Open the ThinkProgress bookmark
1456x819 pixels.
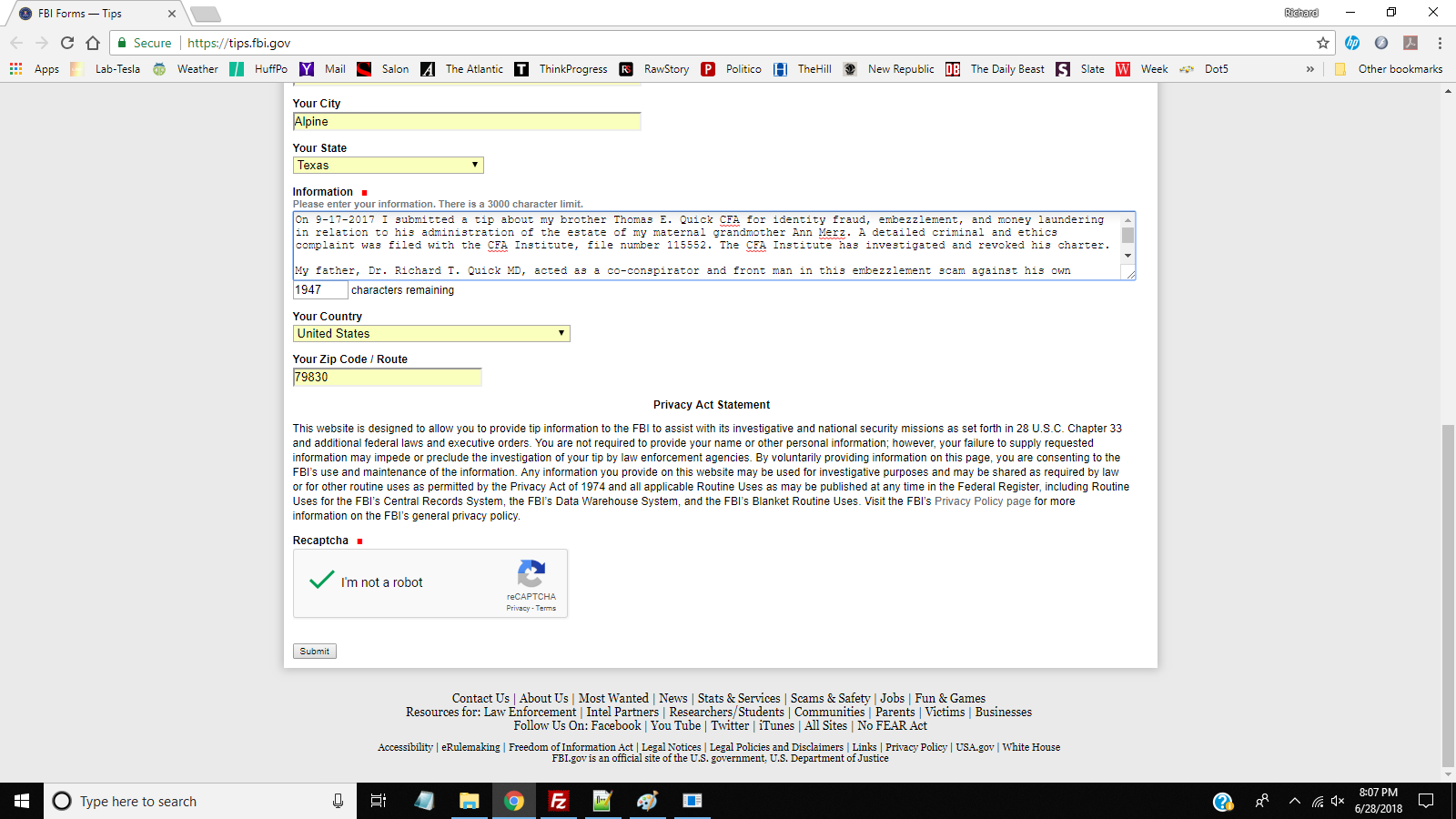click(561, 69)
